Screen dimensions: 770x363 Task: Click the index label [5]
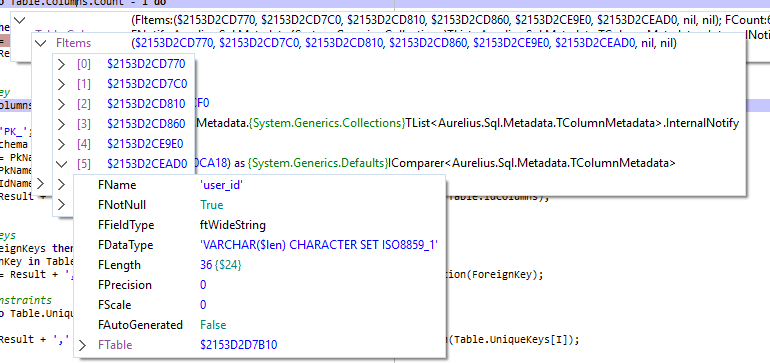pyautogui.click(x=84, y=164)
